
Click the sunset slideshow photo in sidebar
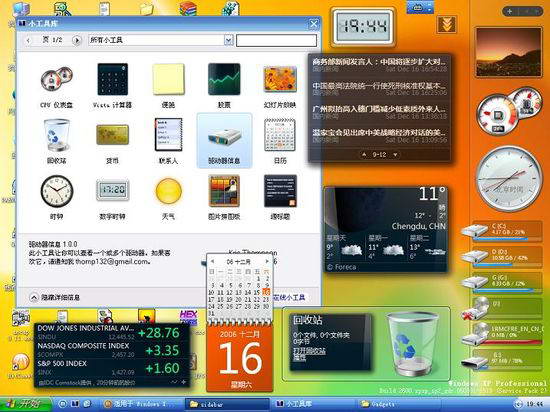508,52
